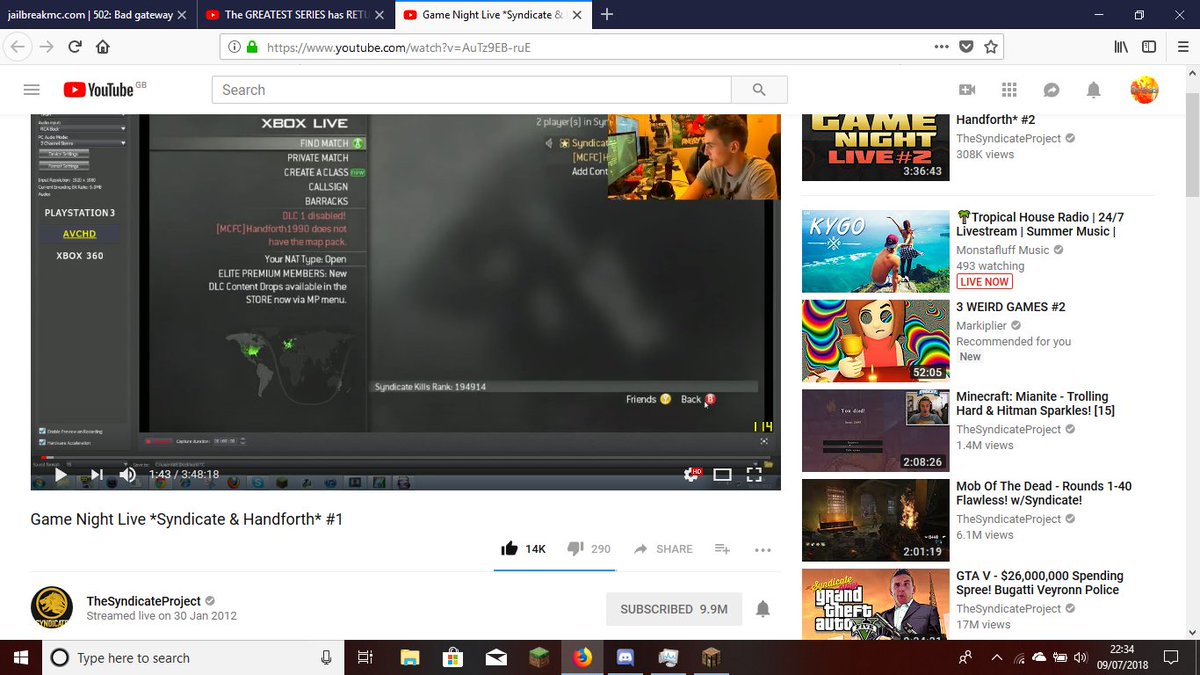Mute the video player volume
Screen dimensions: 1200x675
[128, 475]
